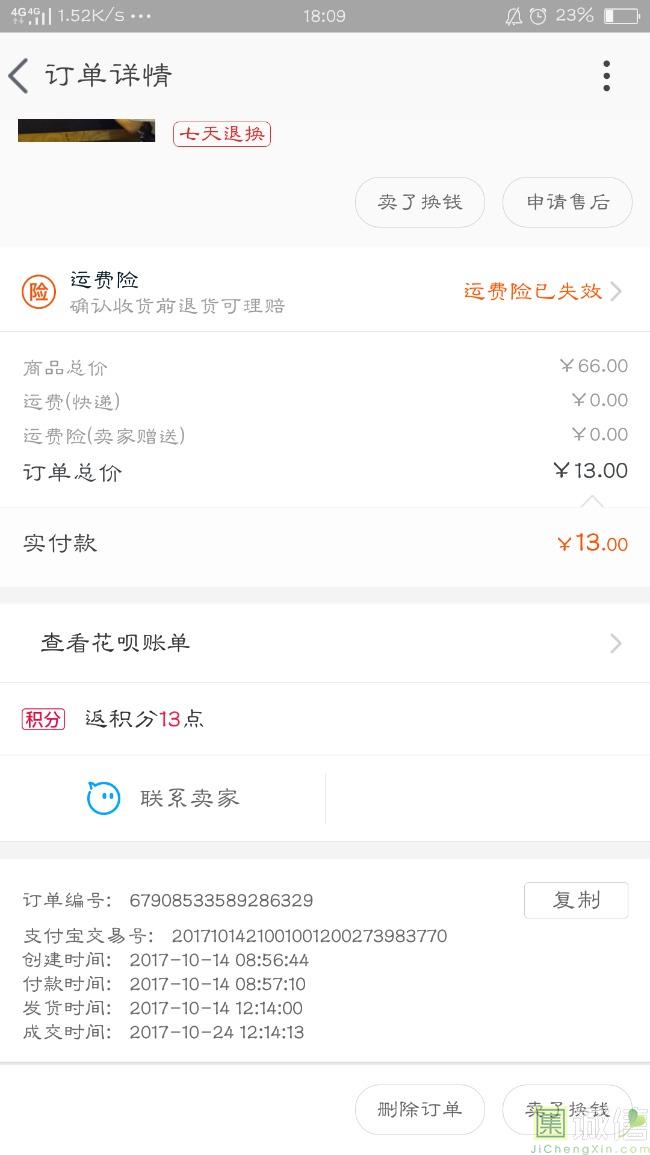Screen dimensions: 650x1155
Task: Tap the 积分 points badge icon
Action: pyautogui.click(x=43, y=719)
